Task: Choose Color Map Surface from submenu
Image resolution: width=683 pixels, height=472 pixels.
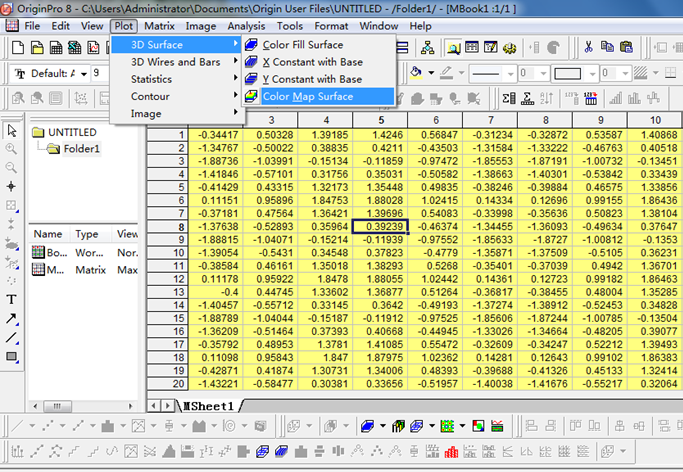Action: tap(319, 96)
